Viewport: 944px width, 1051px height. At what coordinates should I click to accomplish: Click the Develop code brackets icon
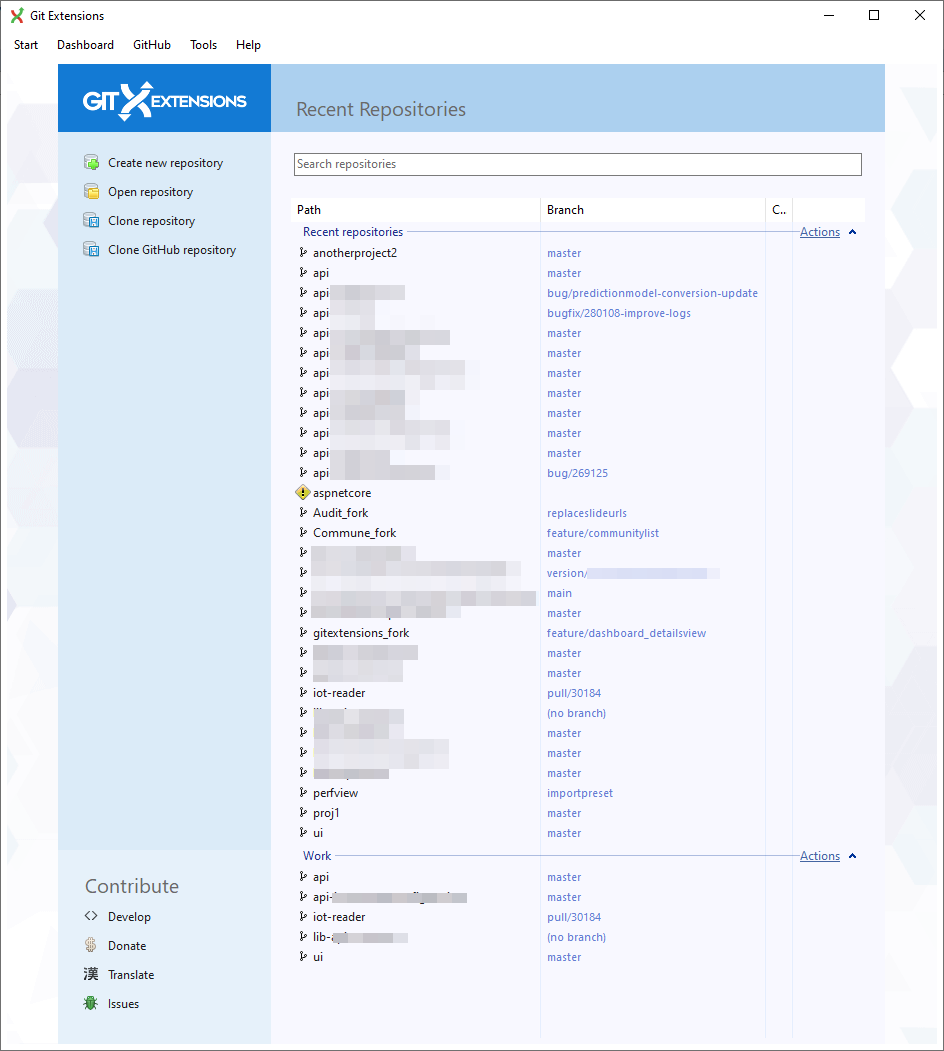(91, 916)
